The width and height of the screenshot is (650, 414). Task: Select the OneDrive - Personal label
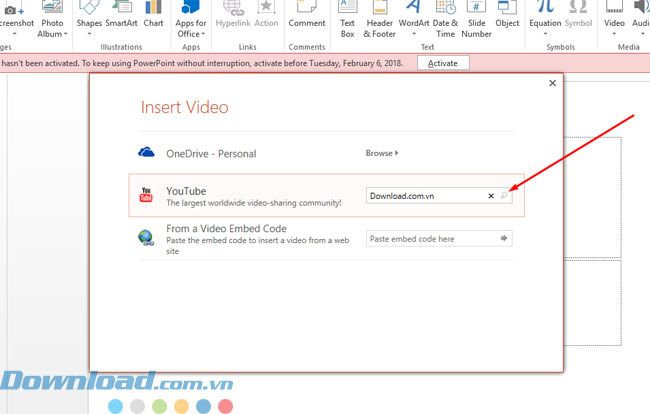[211, 154]
